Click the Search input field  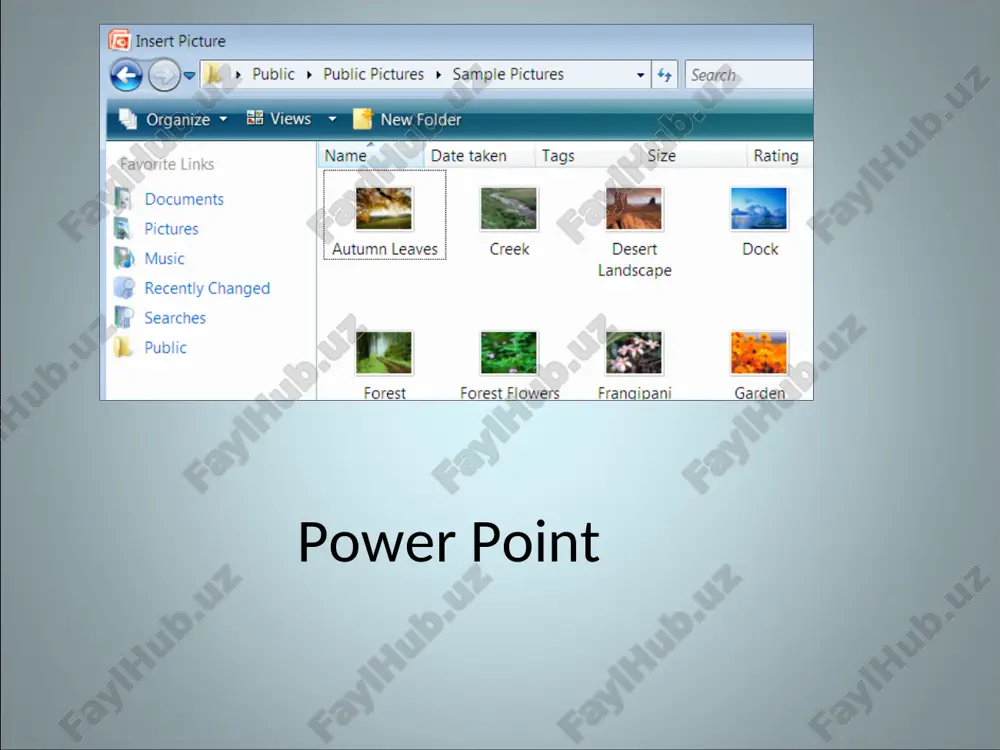tap(749, 75)
